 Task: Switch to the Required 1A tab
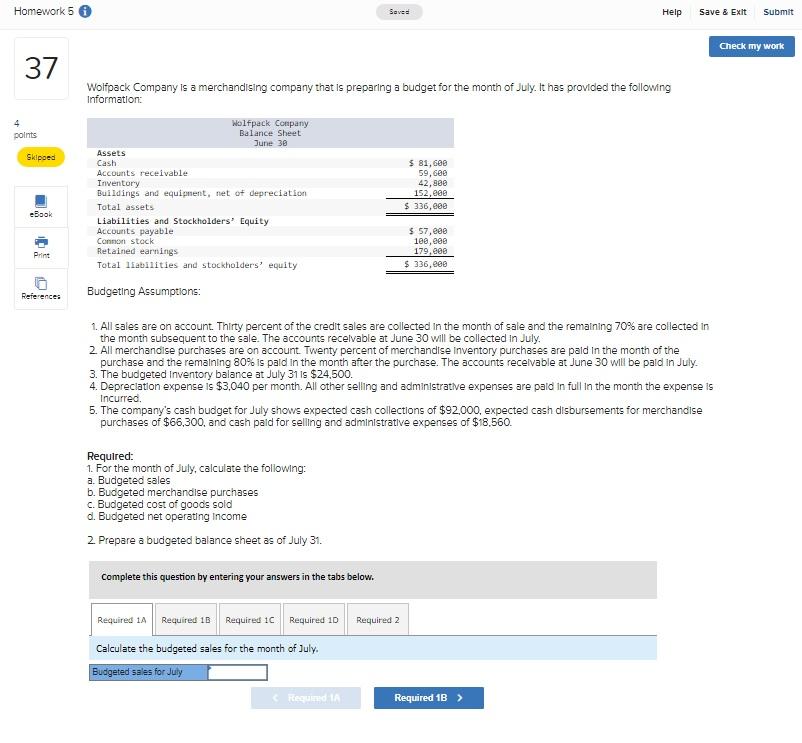point(122,620)
